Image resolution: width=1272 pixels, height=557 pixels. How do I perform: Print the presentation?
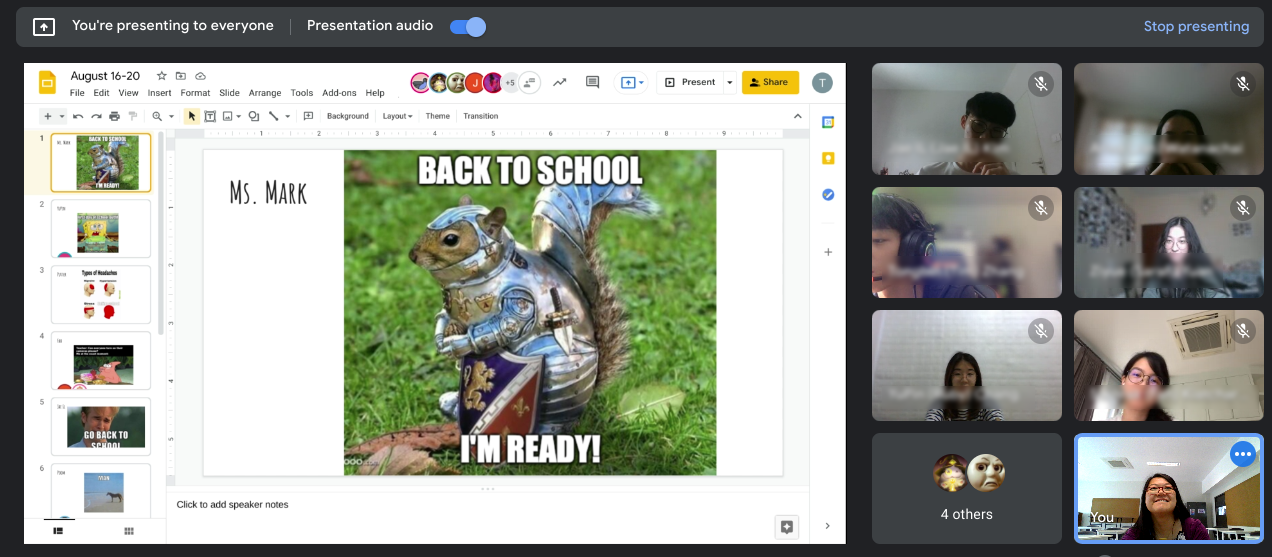[x=114, y=116]
